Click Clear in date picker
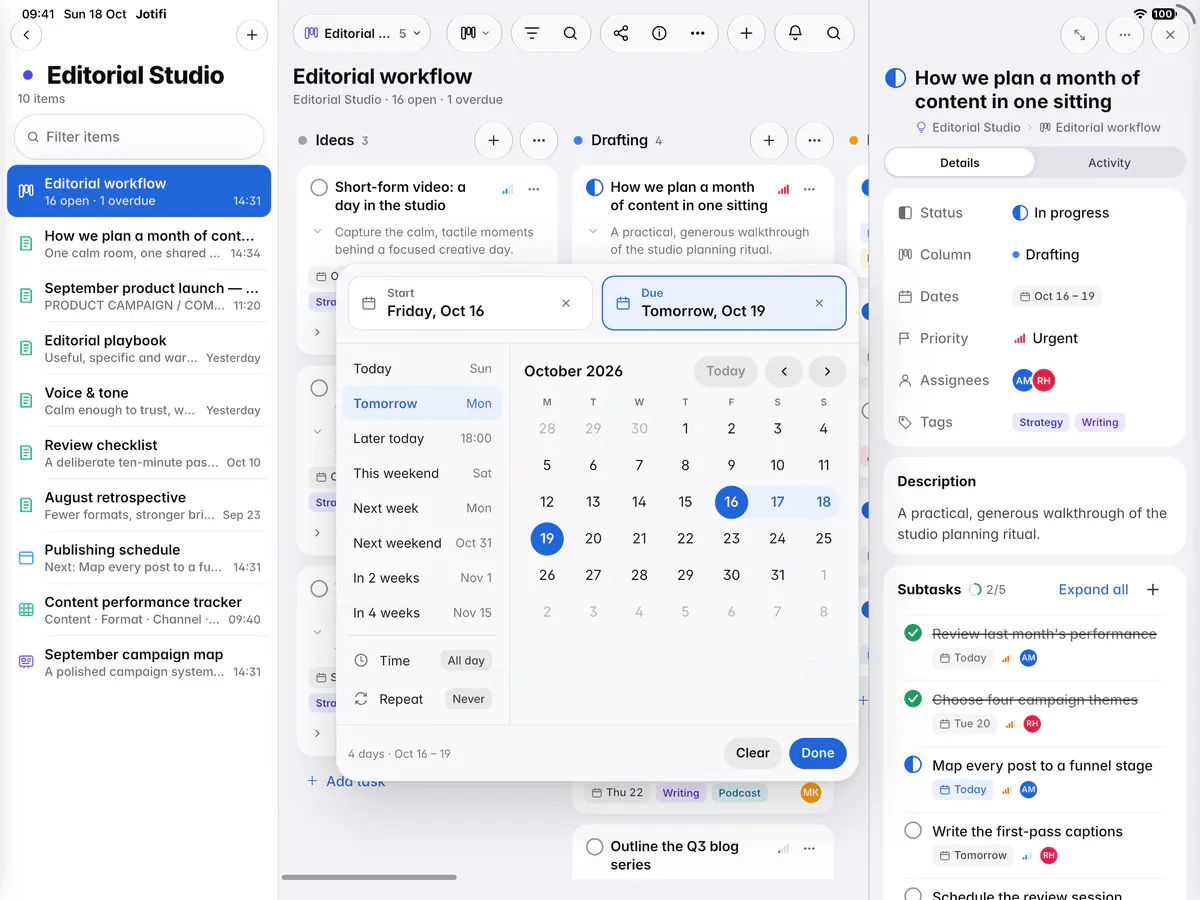 (753, 753)
